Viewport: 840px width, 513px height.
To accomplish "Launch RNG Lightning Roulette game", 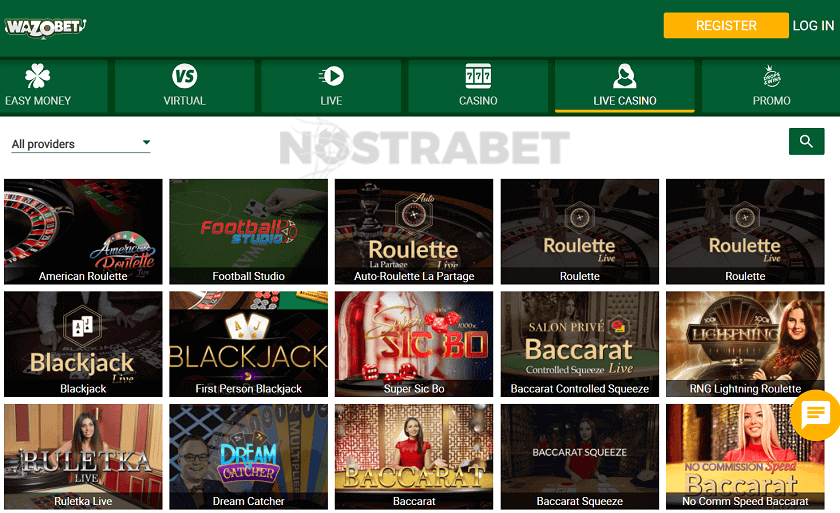I will click(x=745, y=344).
